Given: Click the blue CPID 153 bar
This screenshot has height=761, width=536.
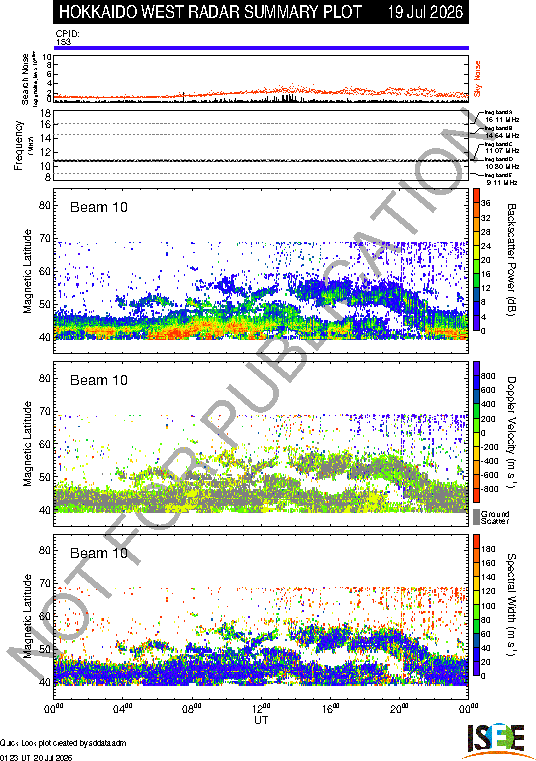Looking at the screenshot, I should tap(261, 48).
